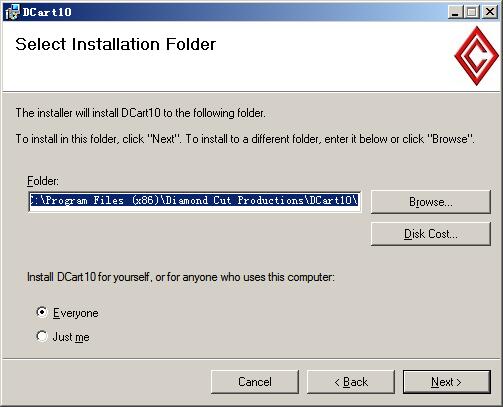
Task: Click the 'Install DCart10 for yourself' prompt text
Action: coord(181,277)
